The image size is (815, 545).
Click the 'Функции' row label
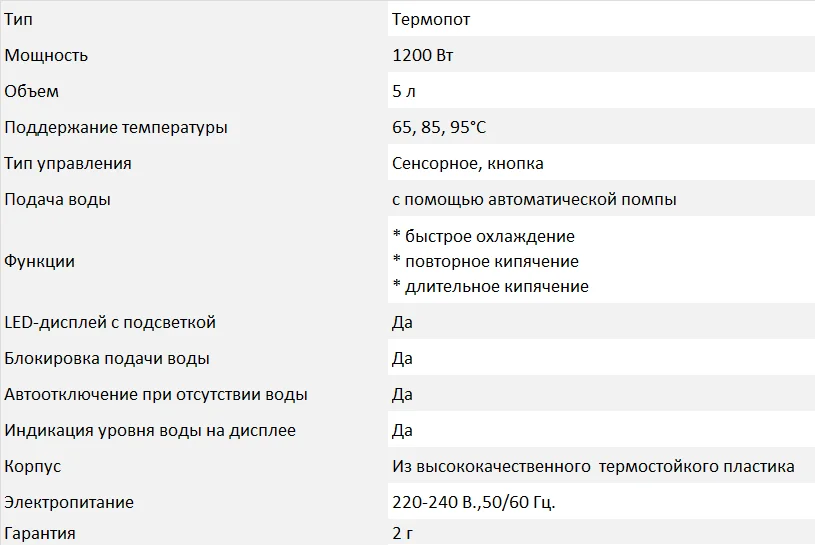point(40,261)
